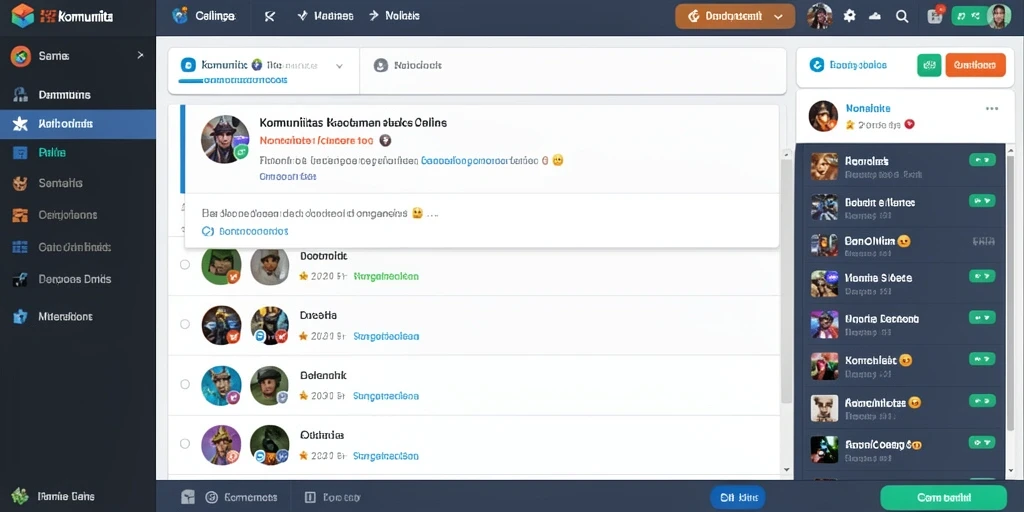Screen dimensions: 1024x512
Task: Select the radio button for Delenahk row
Action: (185, 384)
